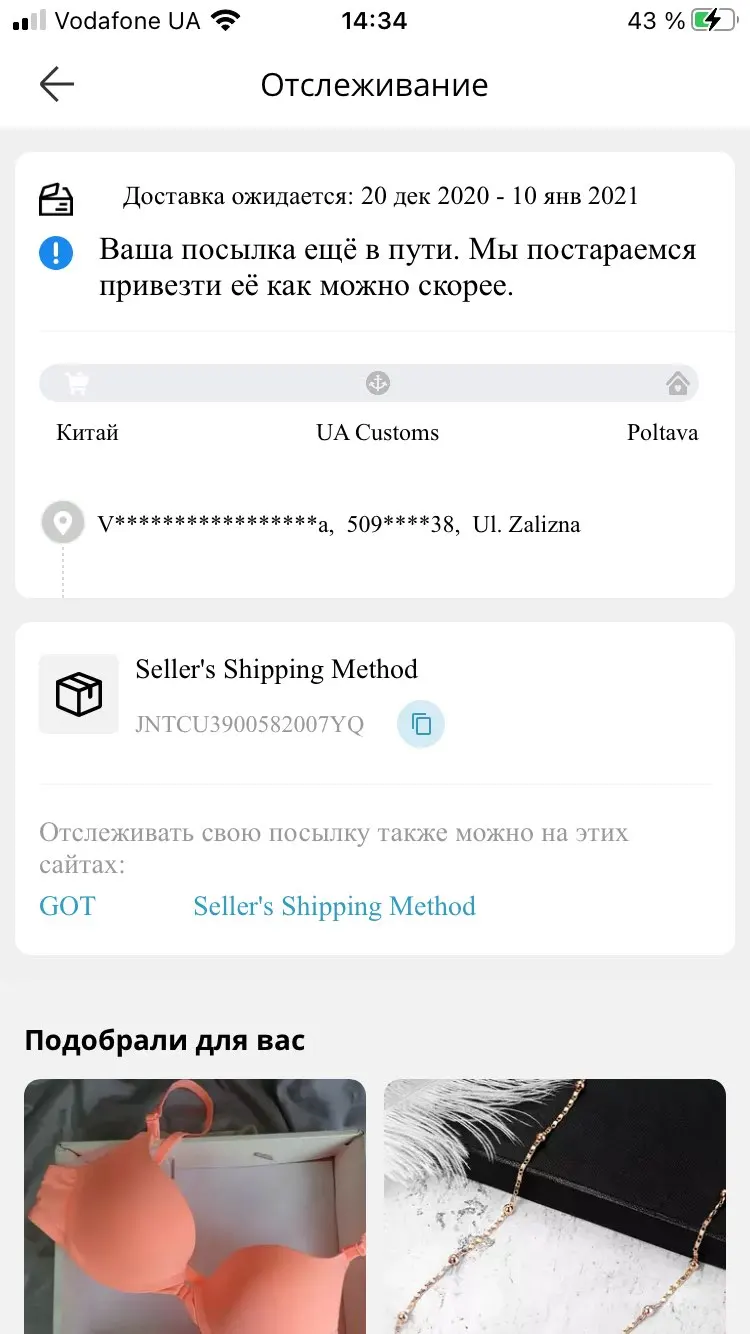
Task: Tap the anchor customs progress icon
Action: click(377, 383)
